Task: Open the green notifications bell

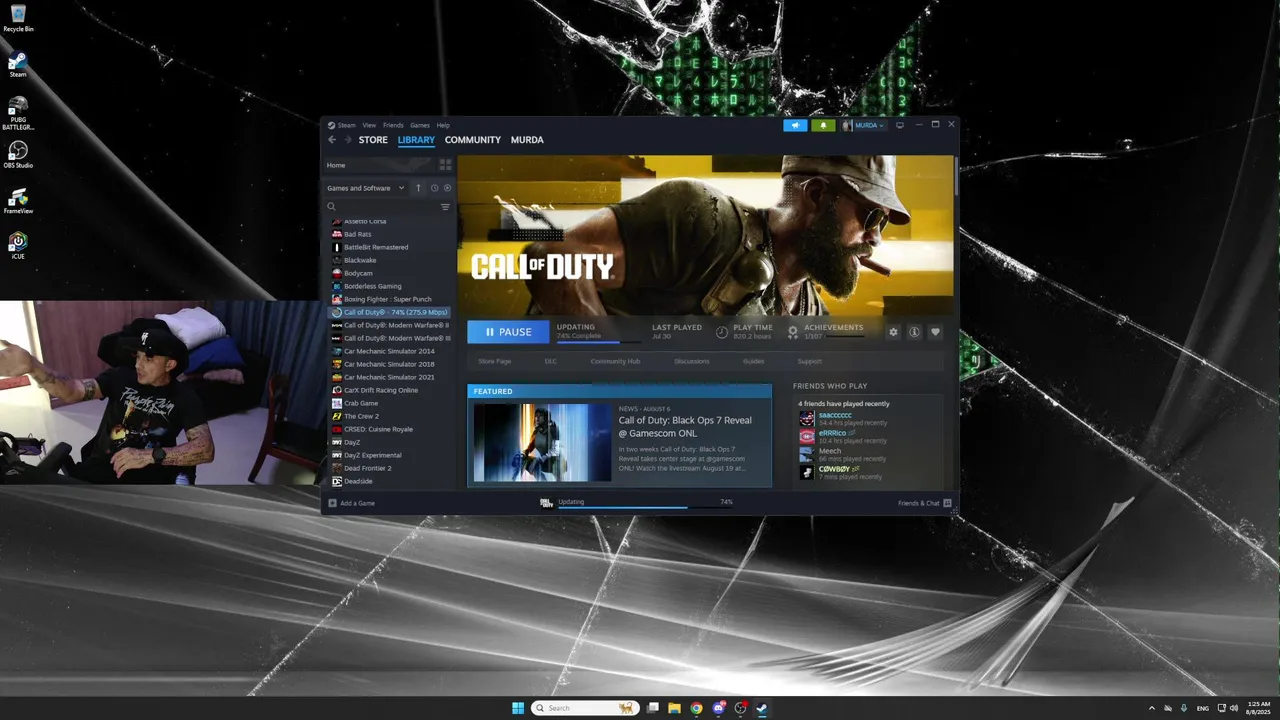Action: click(825, 125)
